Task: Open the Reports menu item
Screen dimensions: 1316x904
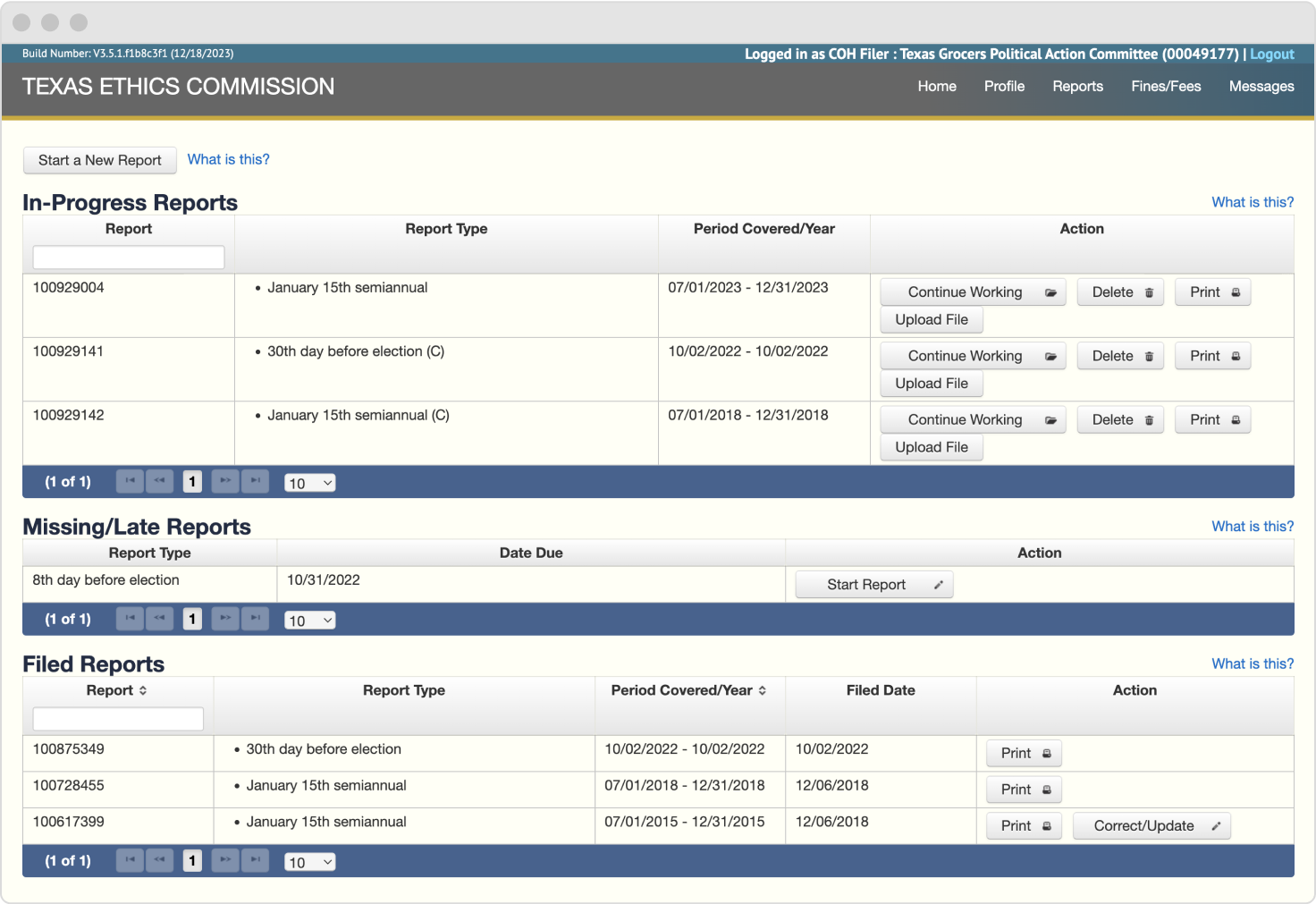Action: [x=1077, y=86]
